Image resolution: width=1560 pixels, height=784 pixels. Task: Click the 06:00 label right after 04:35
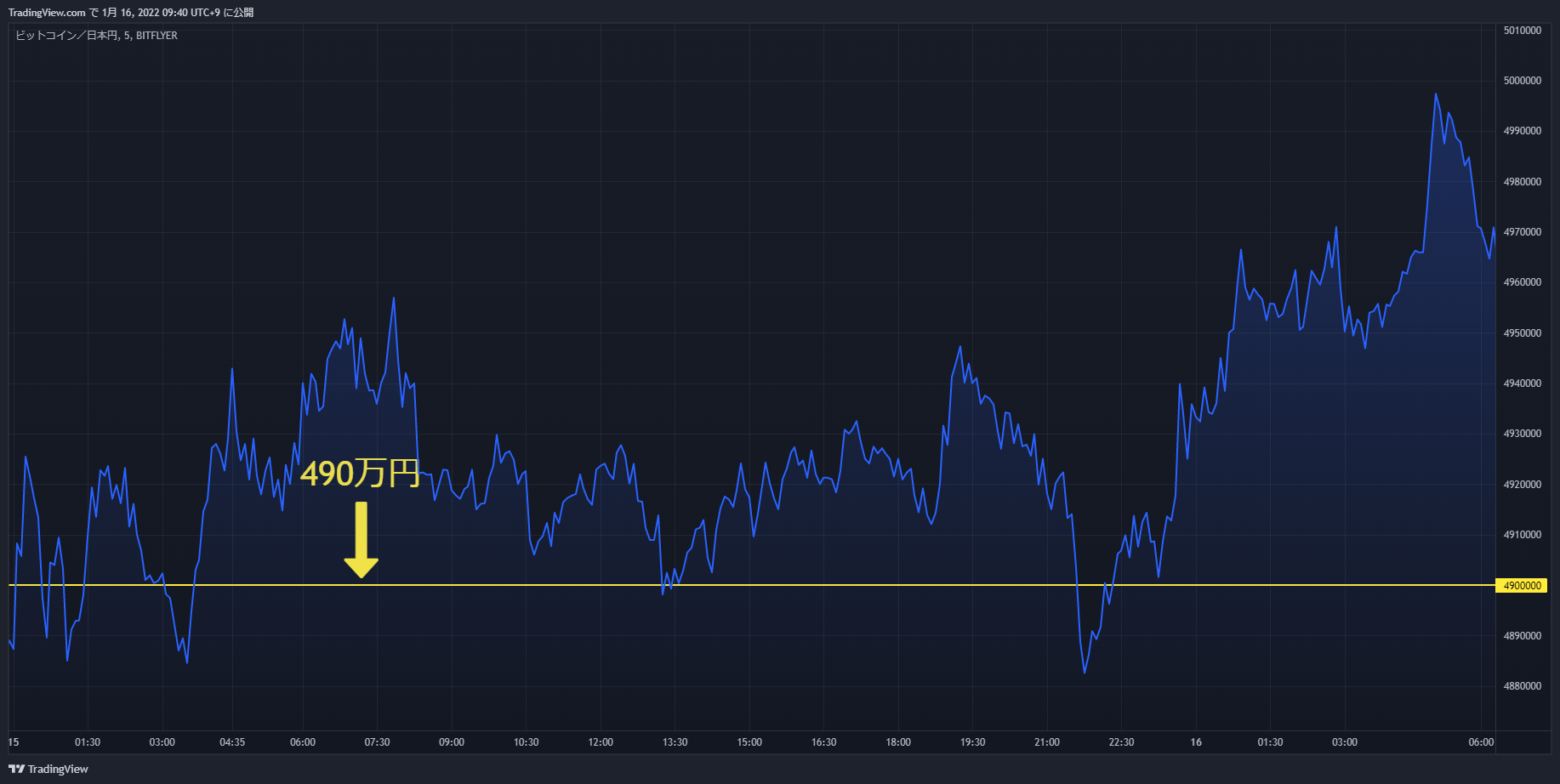tap(303, 742)
